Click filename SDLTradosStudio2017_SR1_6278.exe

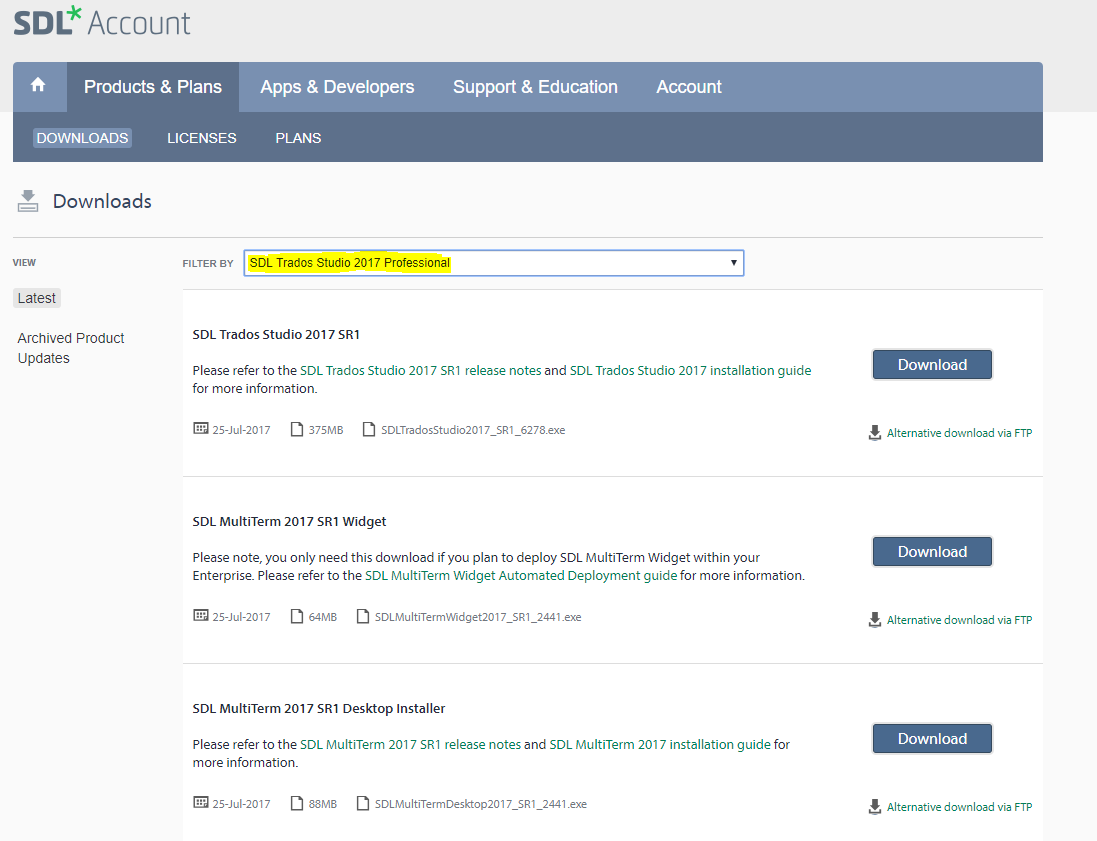pyautogui.click(x=473, y=430)
